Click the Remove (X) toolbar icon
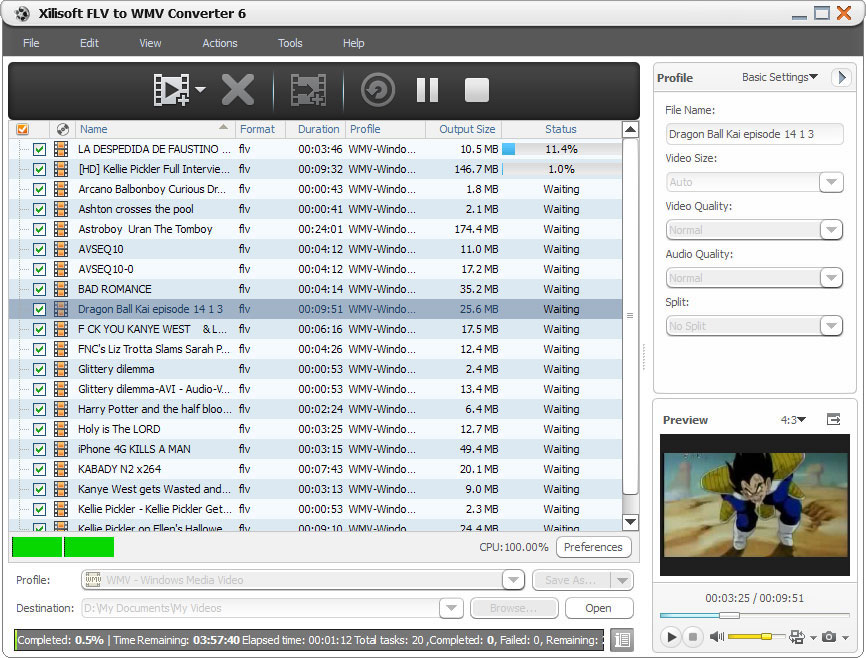The height and width of the screenshot is (658, 866). point(238,90)
